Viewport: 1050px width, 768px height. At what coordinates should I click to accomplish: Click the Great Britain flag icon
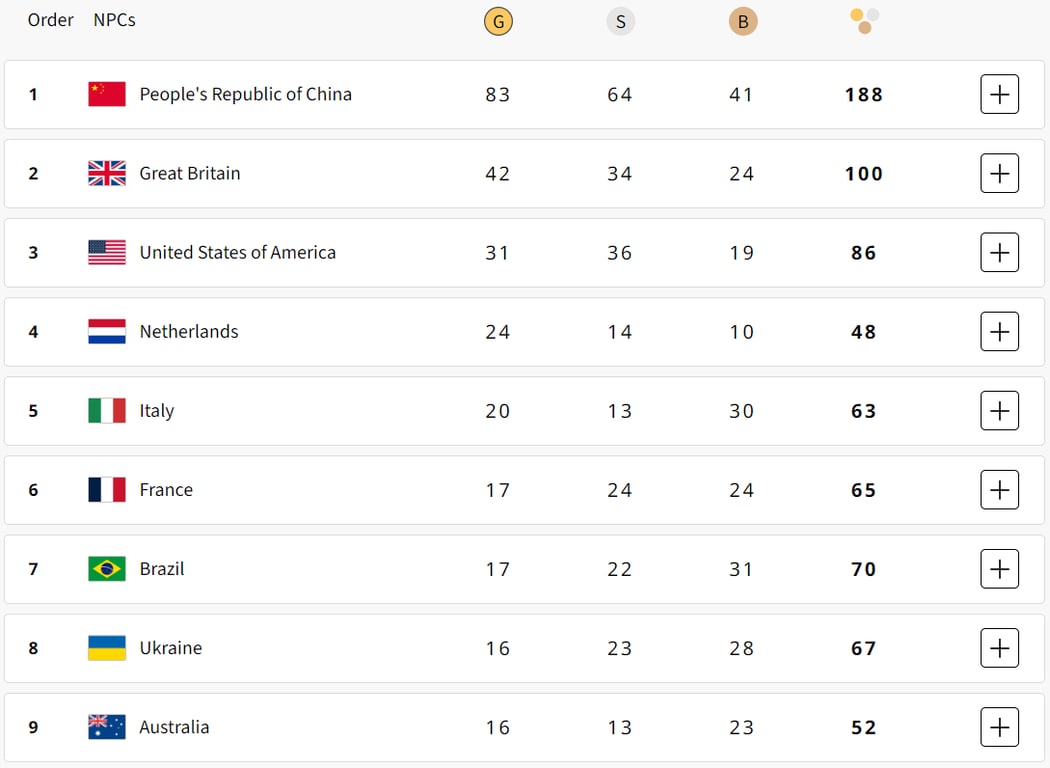pyautogui.click(x=107, y=173)
